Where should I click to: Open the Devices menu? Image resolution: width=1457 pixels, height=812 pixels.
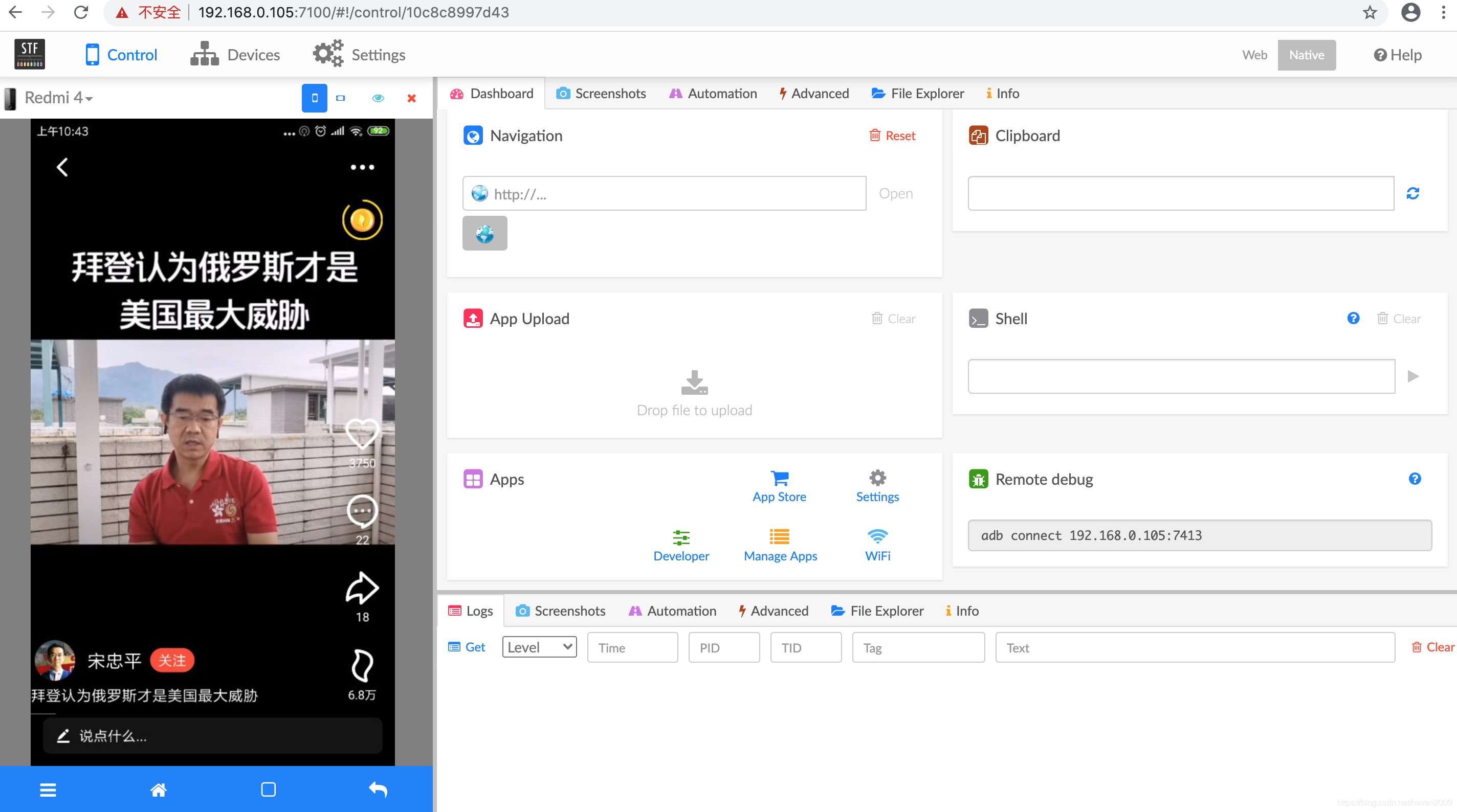coord(235,55)
